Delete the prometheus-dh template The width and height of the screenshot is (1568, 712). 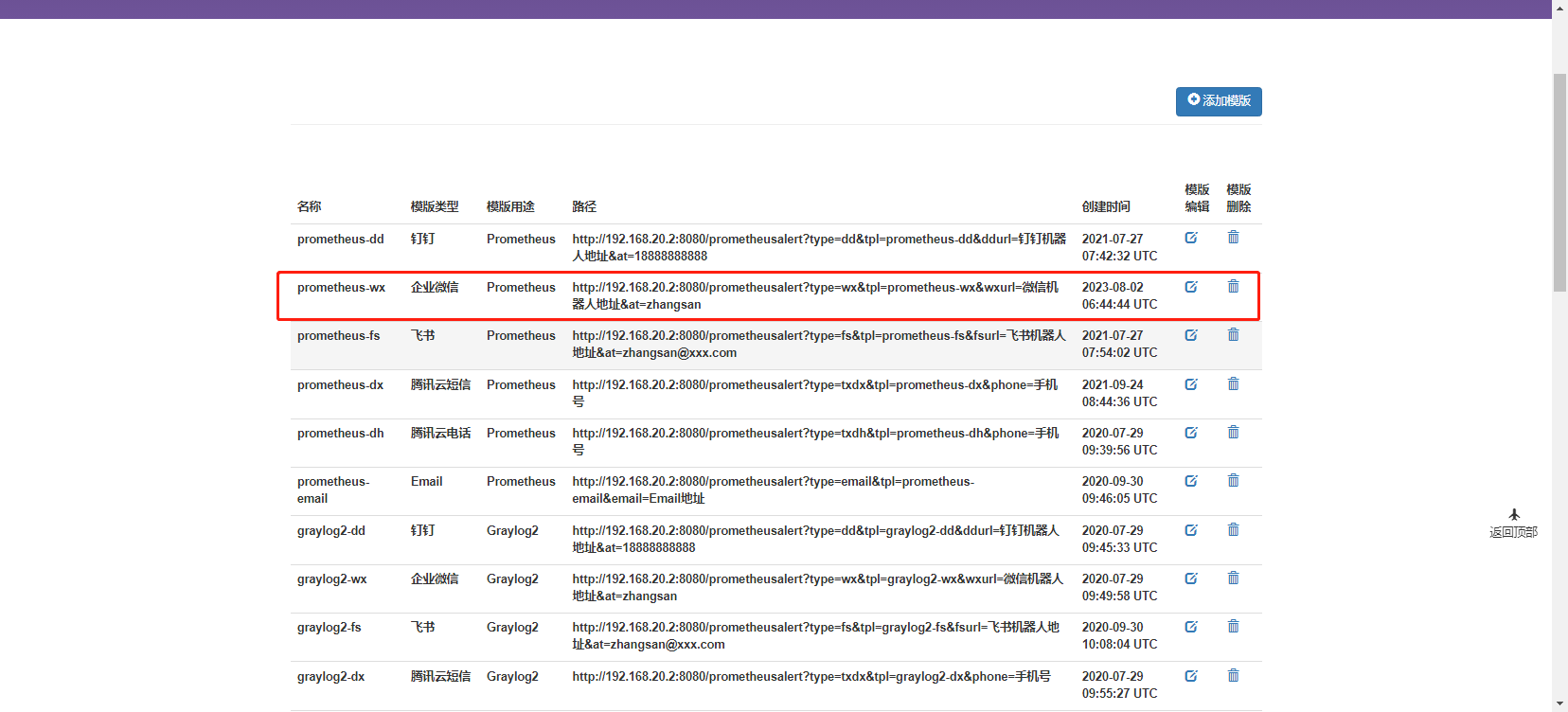1233,432
